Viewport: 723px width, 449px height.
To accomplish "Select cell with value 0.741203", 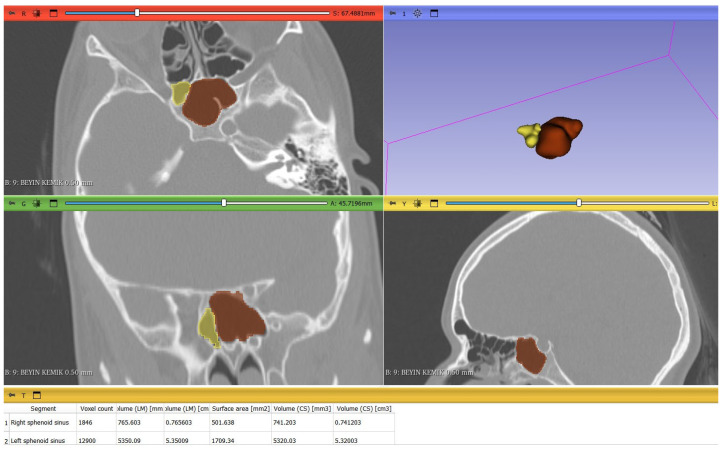I will (364, 422).
